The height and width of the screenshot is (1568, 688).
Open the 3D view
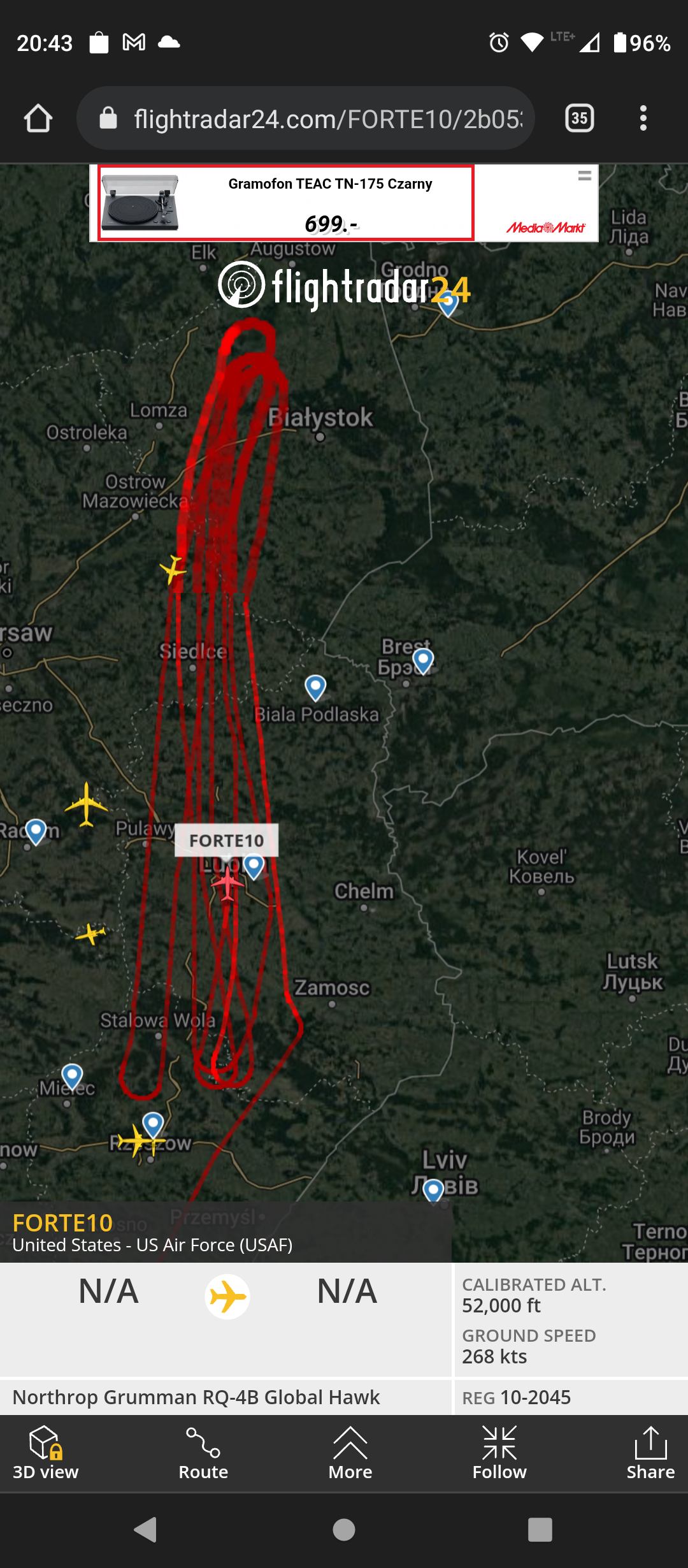click(x=45, y=1453)
